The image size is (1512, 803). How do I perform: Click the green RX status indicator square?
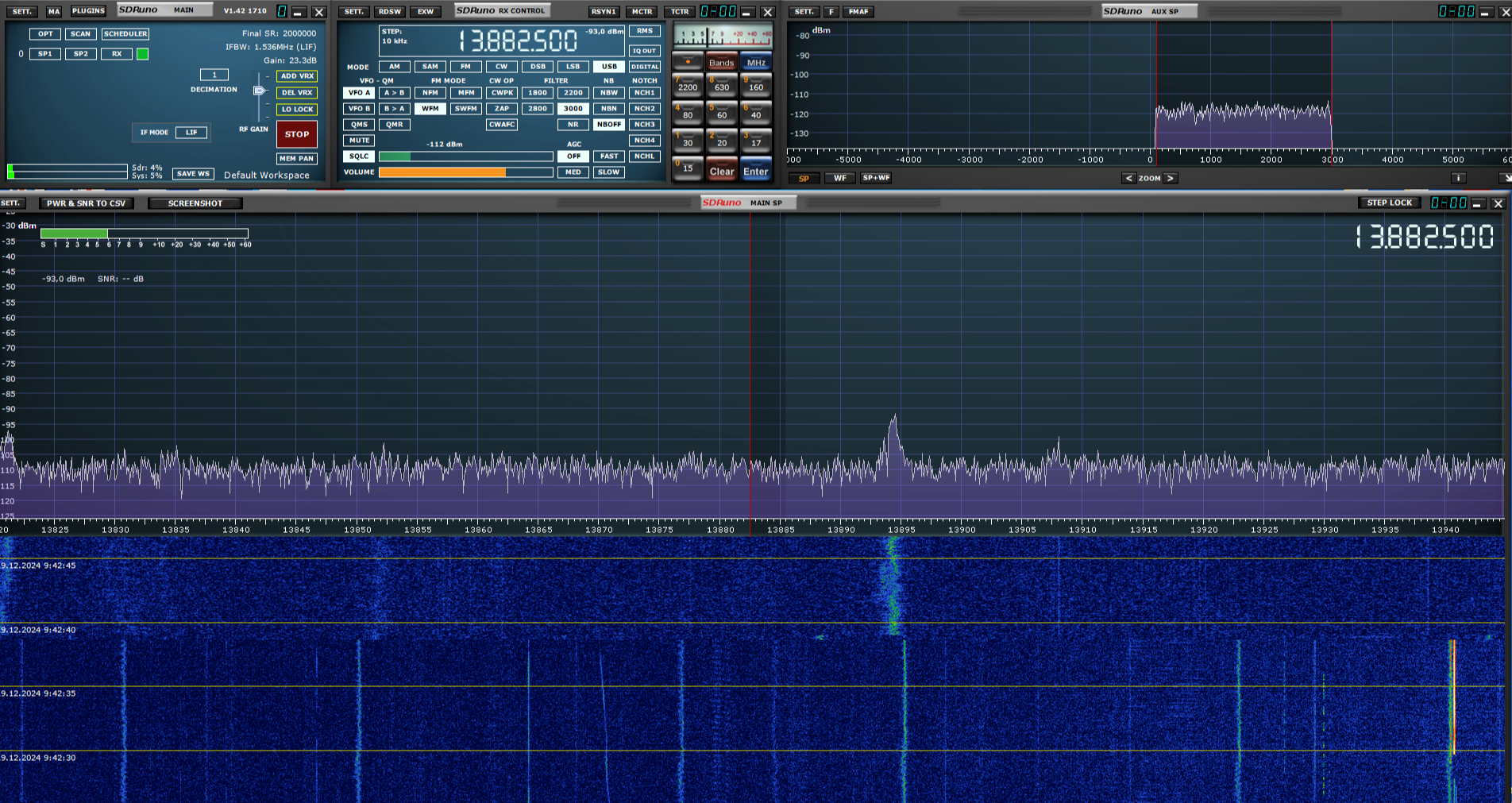point(142,54)
